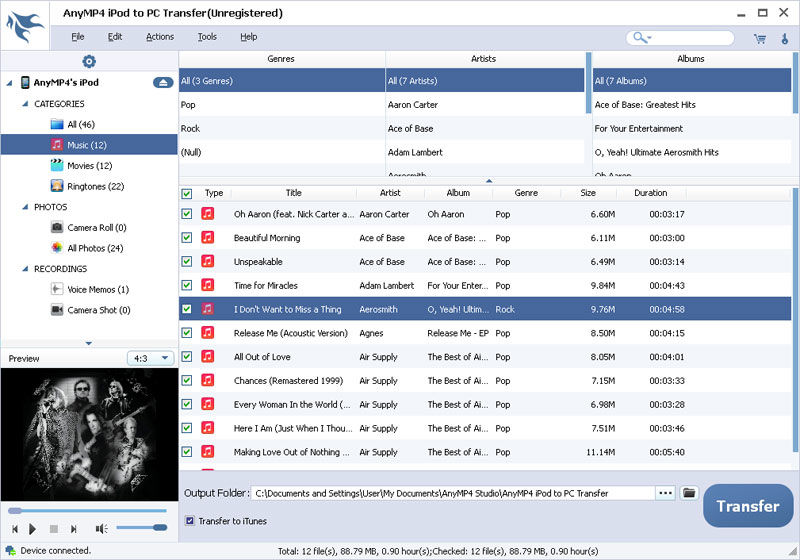
Task: Collapse the CATEGORIES section
Action: 25,104
